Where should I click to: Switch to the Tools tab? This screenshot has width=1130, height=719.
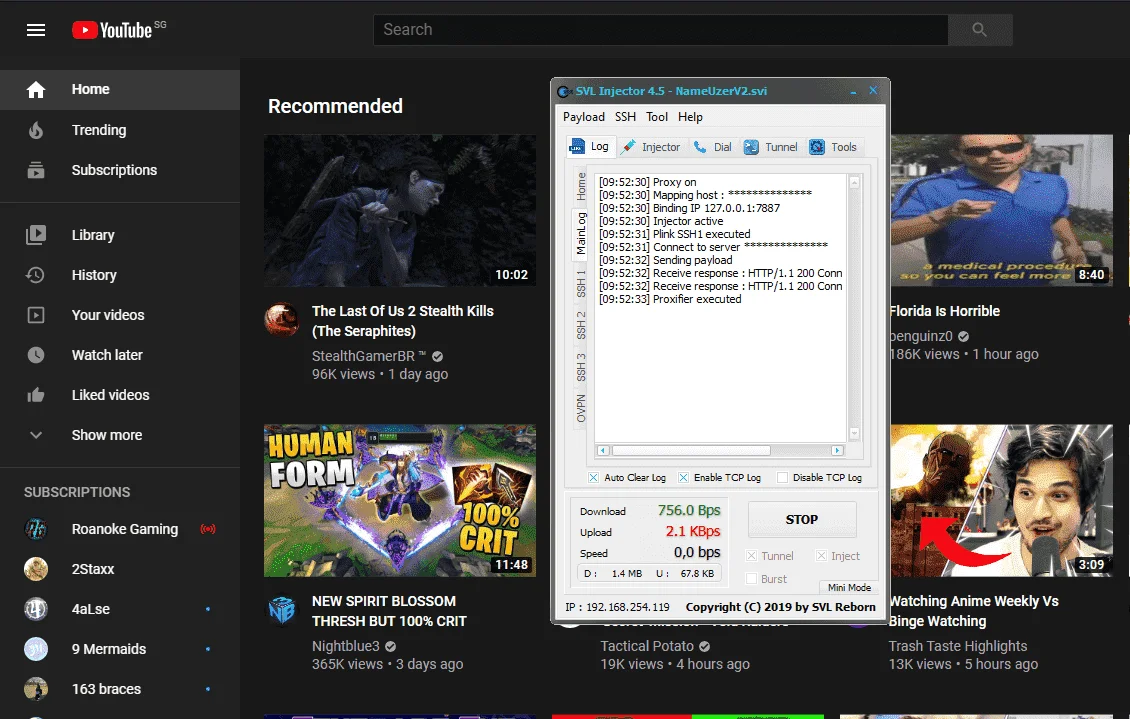coord(833,147)
